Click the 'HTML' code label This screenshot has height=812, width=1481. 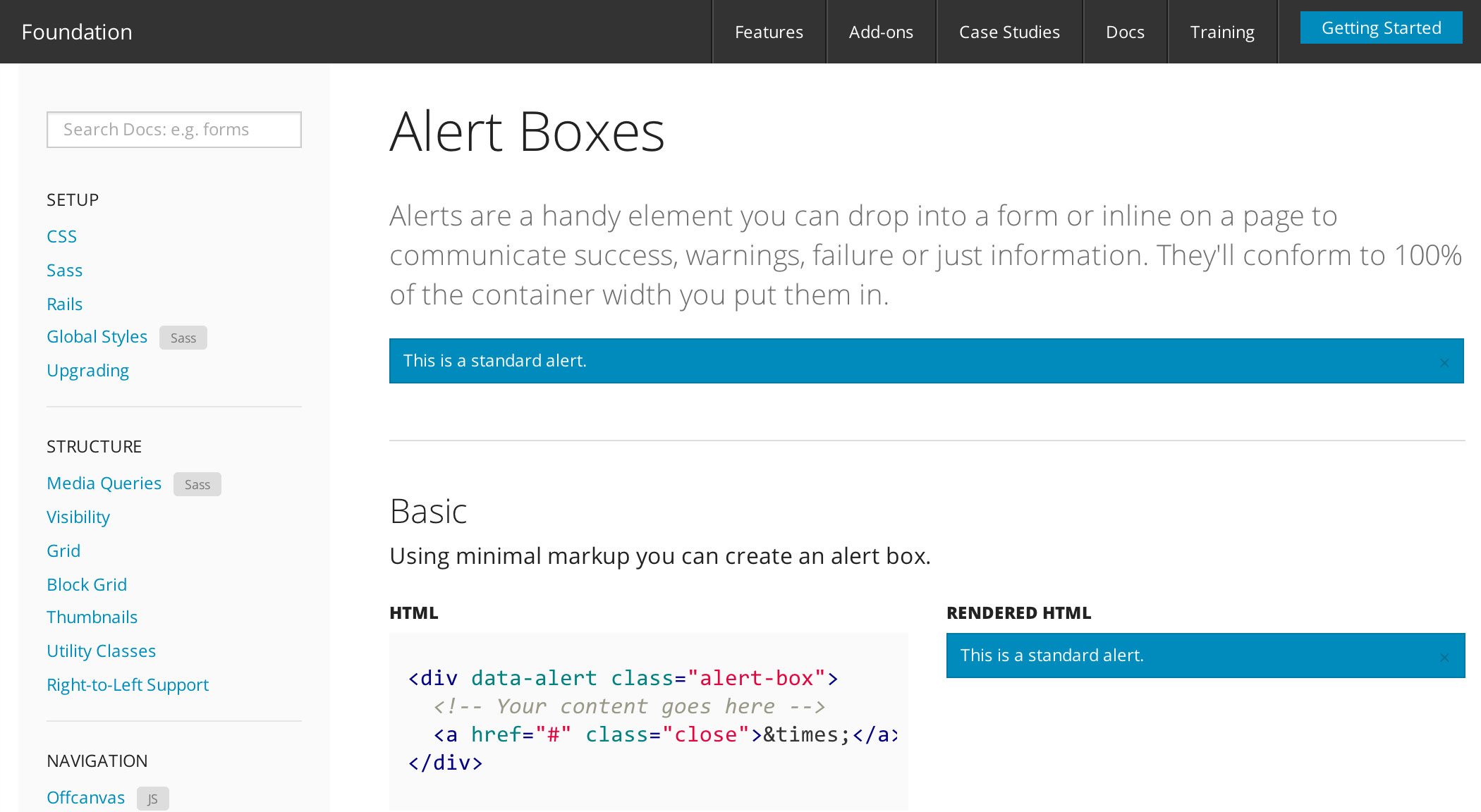[x=413, y=613]
